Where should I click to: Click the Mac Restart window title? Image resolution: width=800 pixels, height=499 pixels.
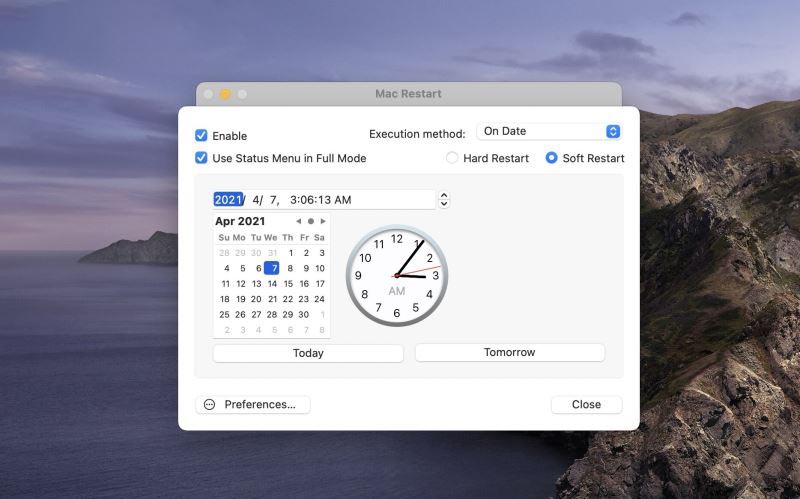[x=408, y=94]
